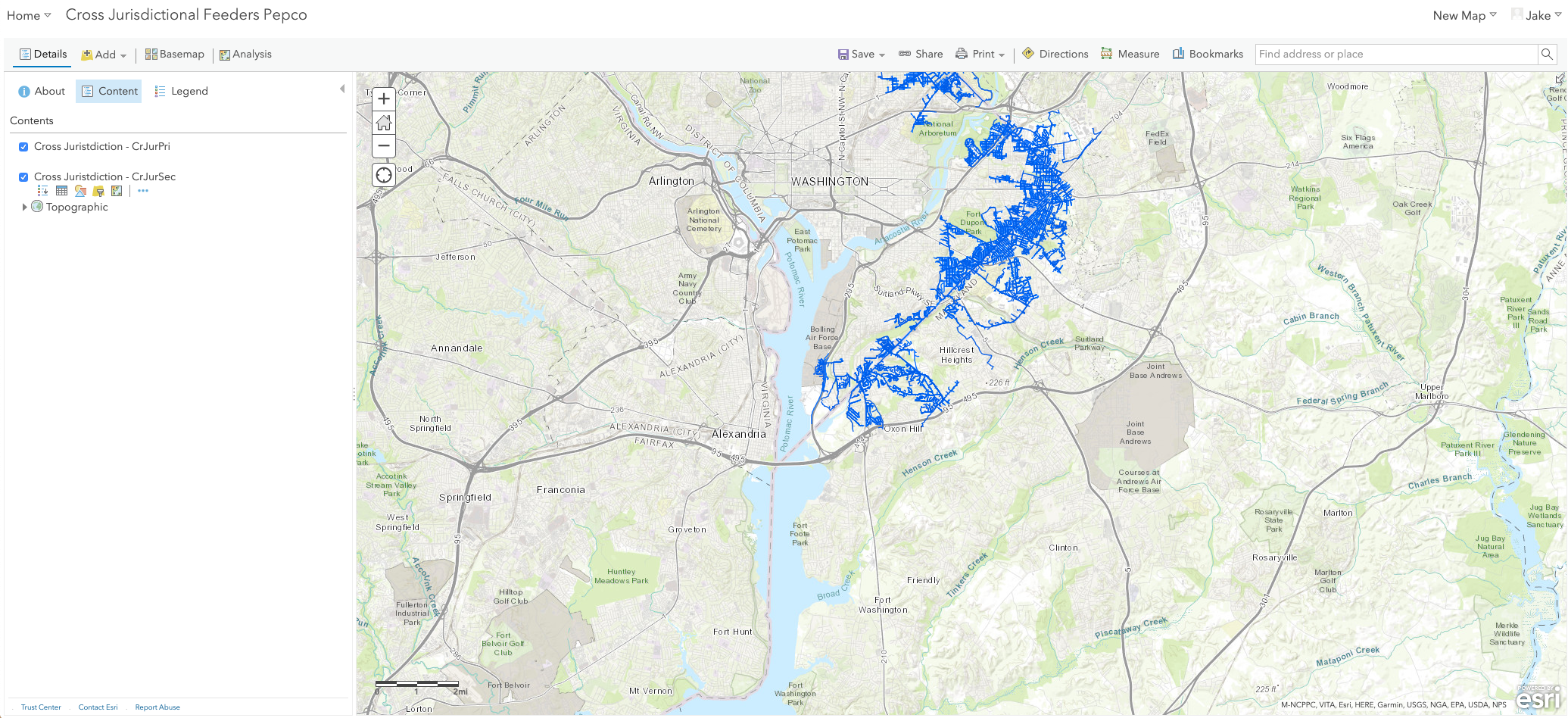Show legend for CrJurSec layer
This screenshot has width=1568, height=718.
tap(43, 191)
